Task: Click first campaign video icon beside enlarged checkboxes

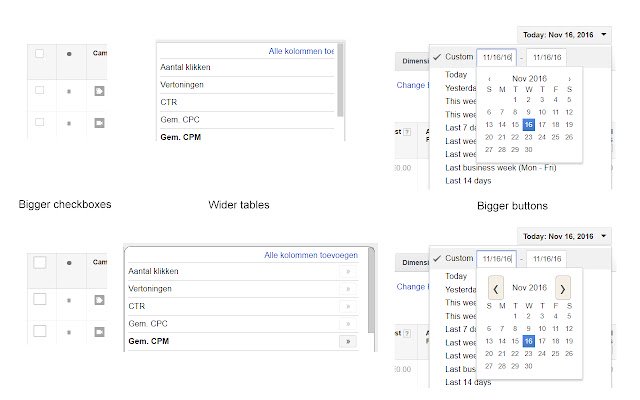Action: pyautogui.click(x=99, y=300)
